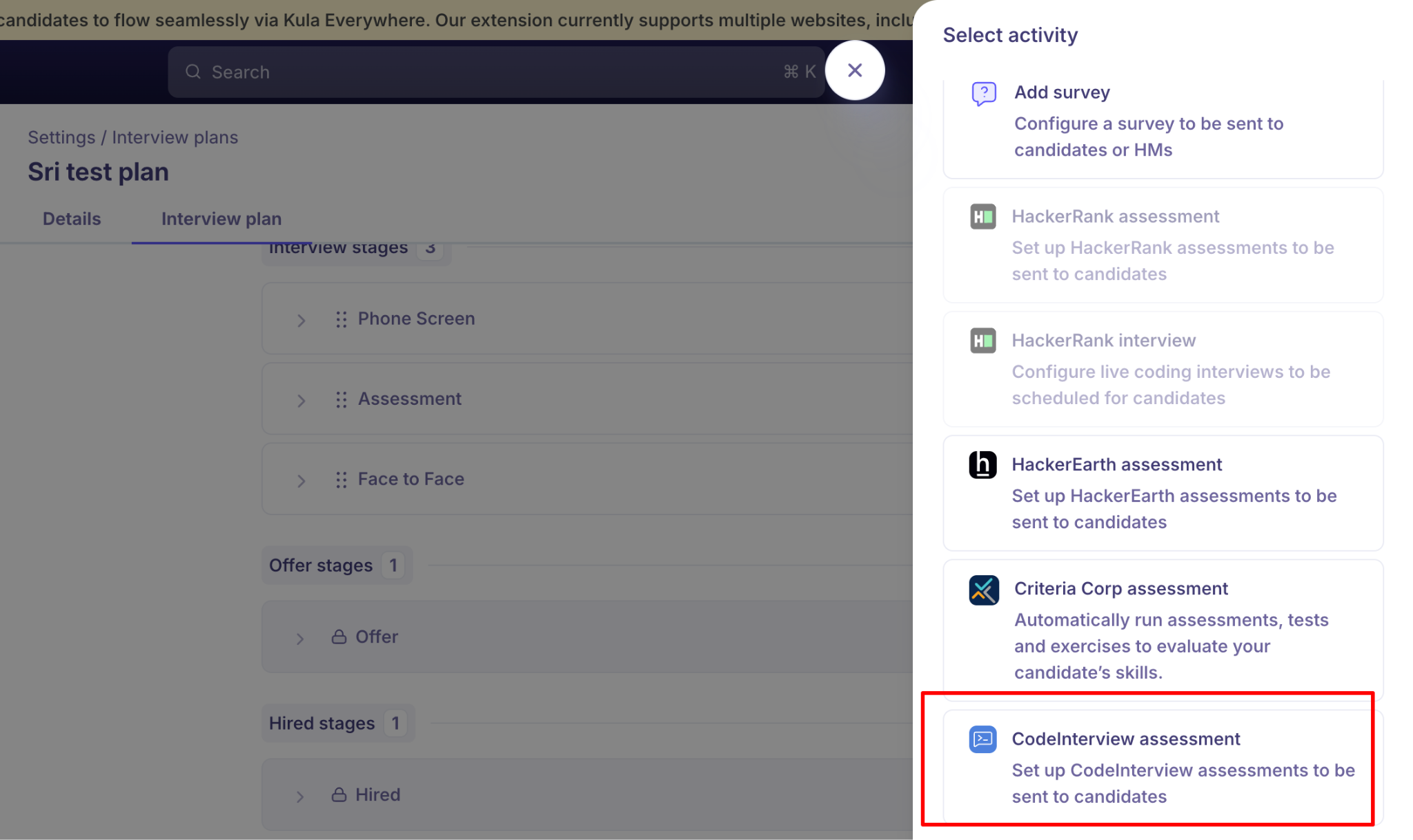Viewport: 1413px width, 840px height.
Task: Click the search magnifier icon
Action: click(193, 72)
